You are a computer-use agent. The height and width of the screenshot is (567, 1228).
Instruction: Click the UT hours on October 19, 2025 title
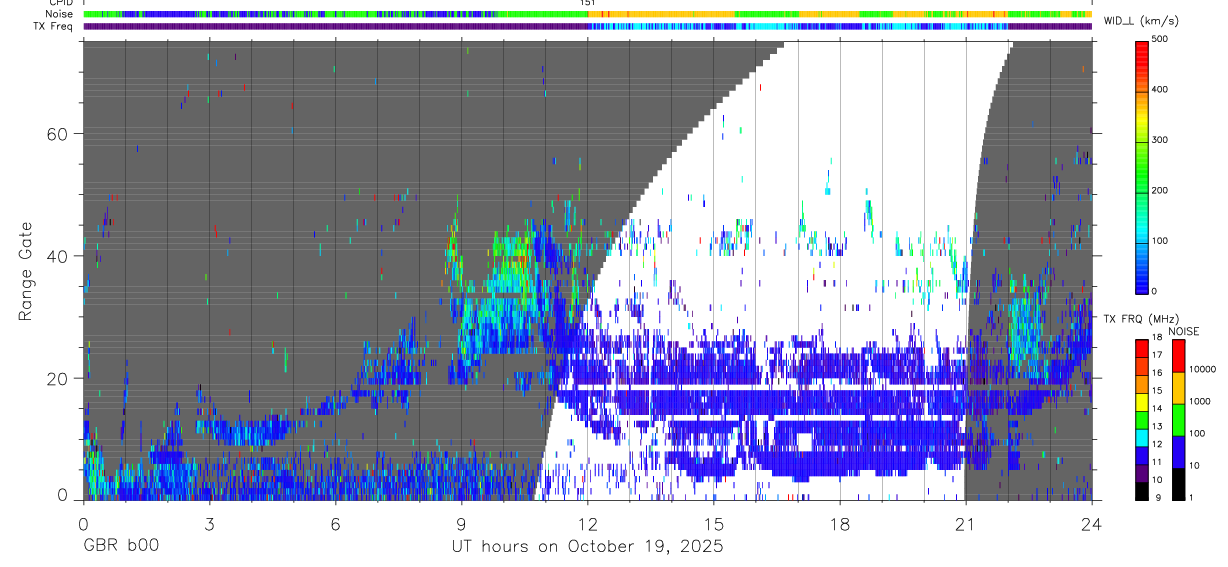point(587,546)
